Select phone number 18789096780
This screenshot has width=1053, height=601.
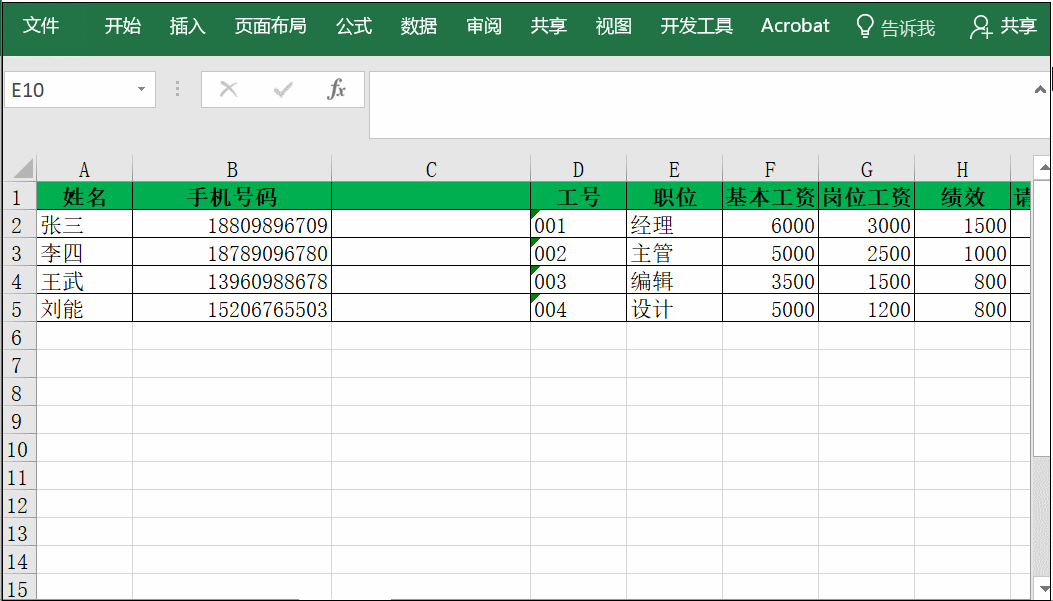click(x=232, y=252)
